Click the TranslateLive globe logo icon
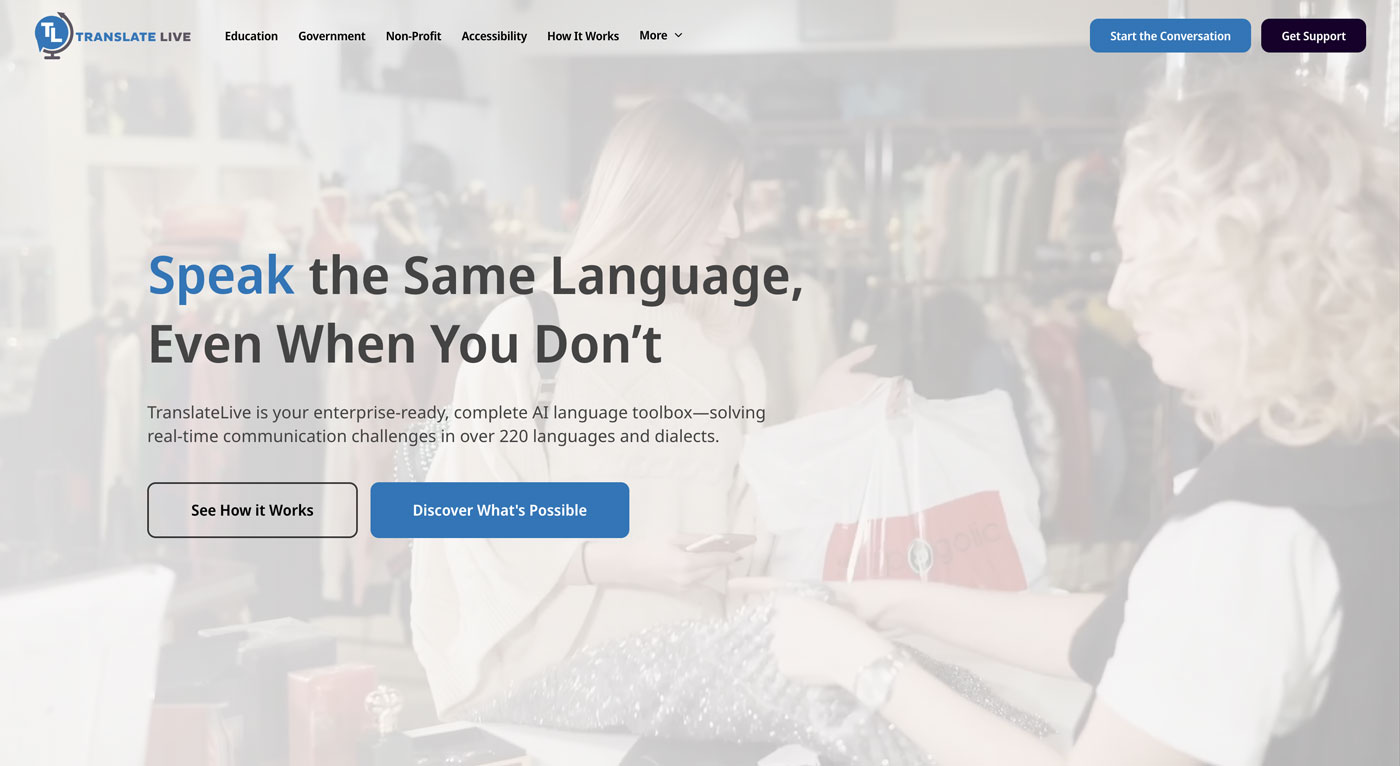The image size is (1400, 766). click(53, 35)
